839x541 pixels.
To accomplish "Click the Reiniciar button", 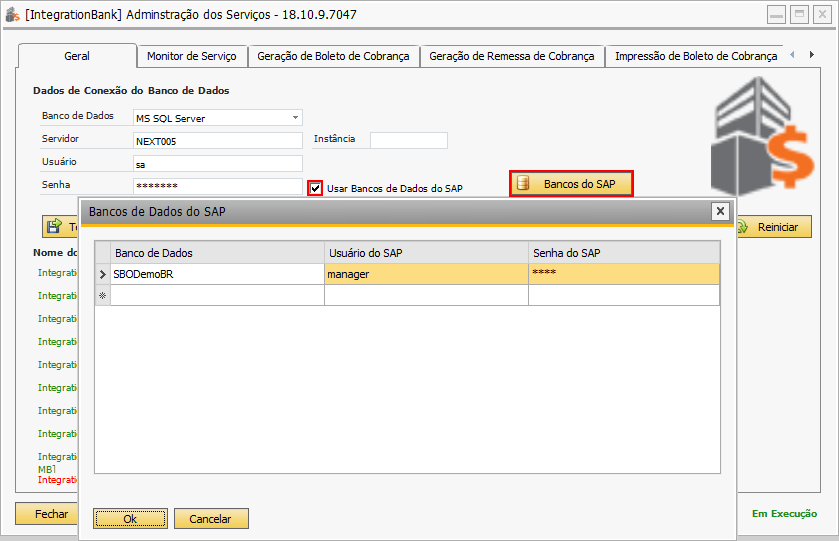I will 774,227.
